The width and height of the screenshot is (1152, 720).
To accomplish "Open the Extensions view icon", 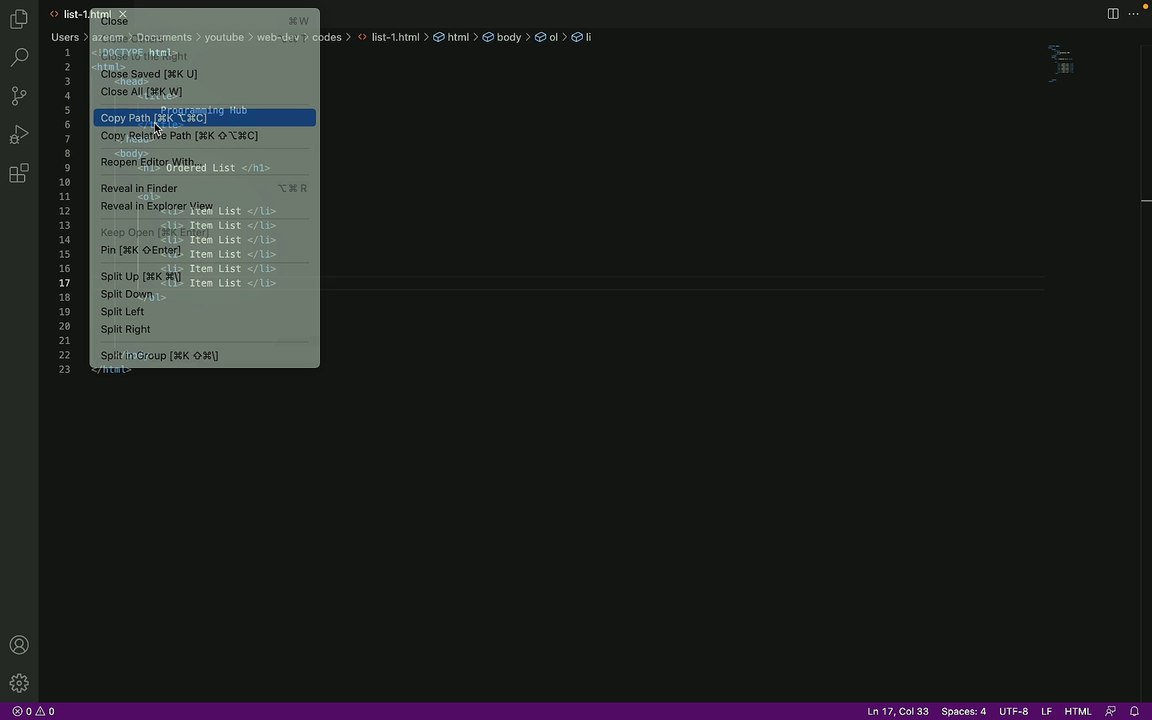I will (18, 174).
